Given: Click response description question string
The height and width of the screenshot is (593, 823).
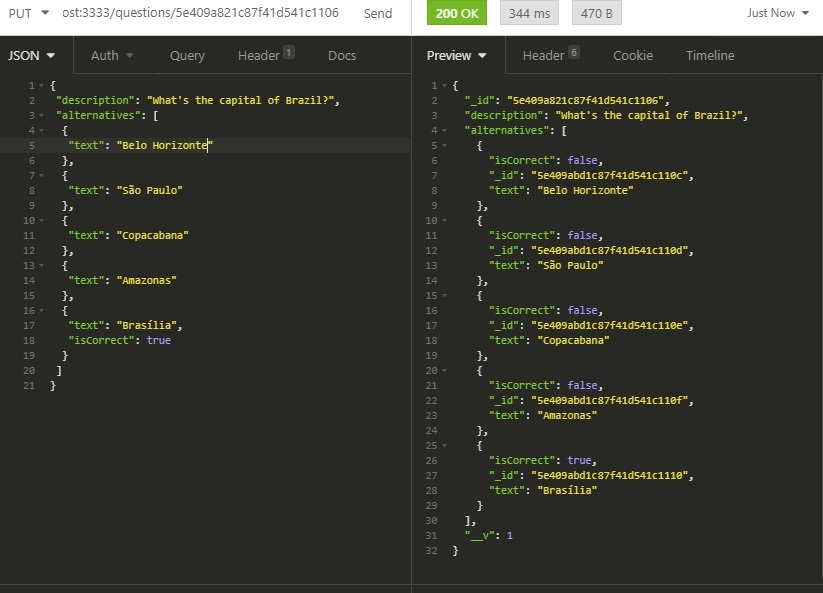Looking at the screenshot, I should 651,115.
